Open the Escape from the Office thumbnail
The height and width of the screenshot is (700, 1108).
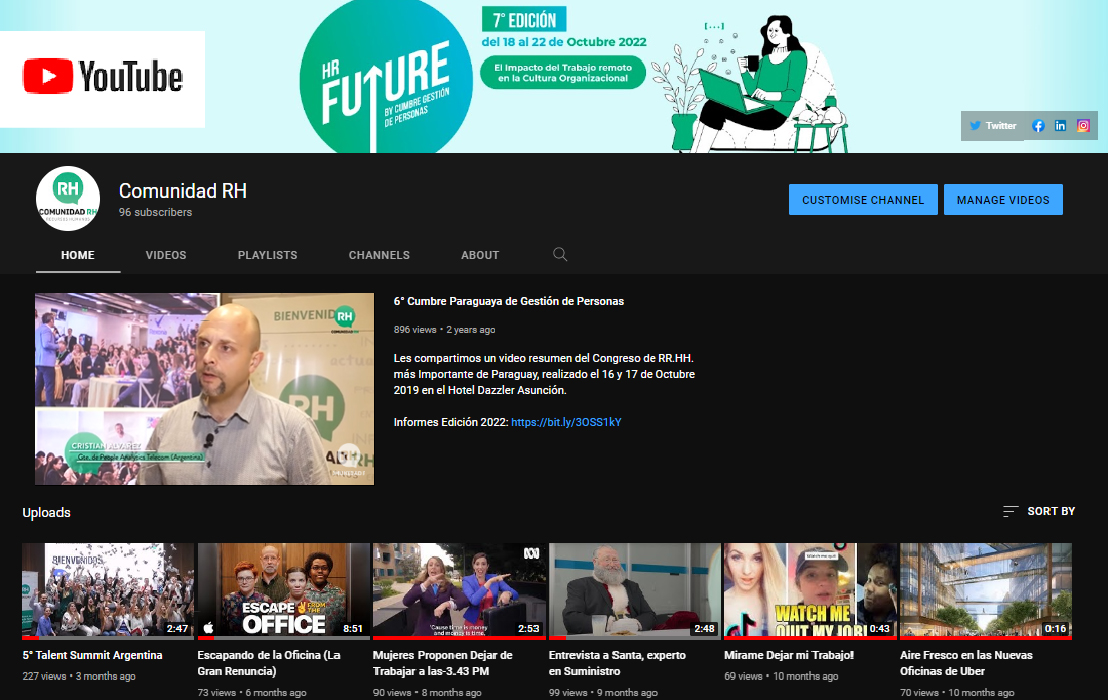[x=283, y=591]
